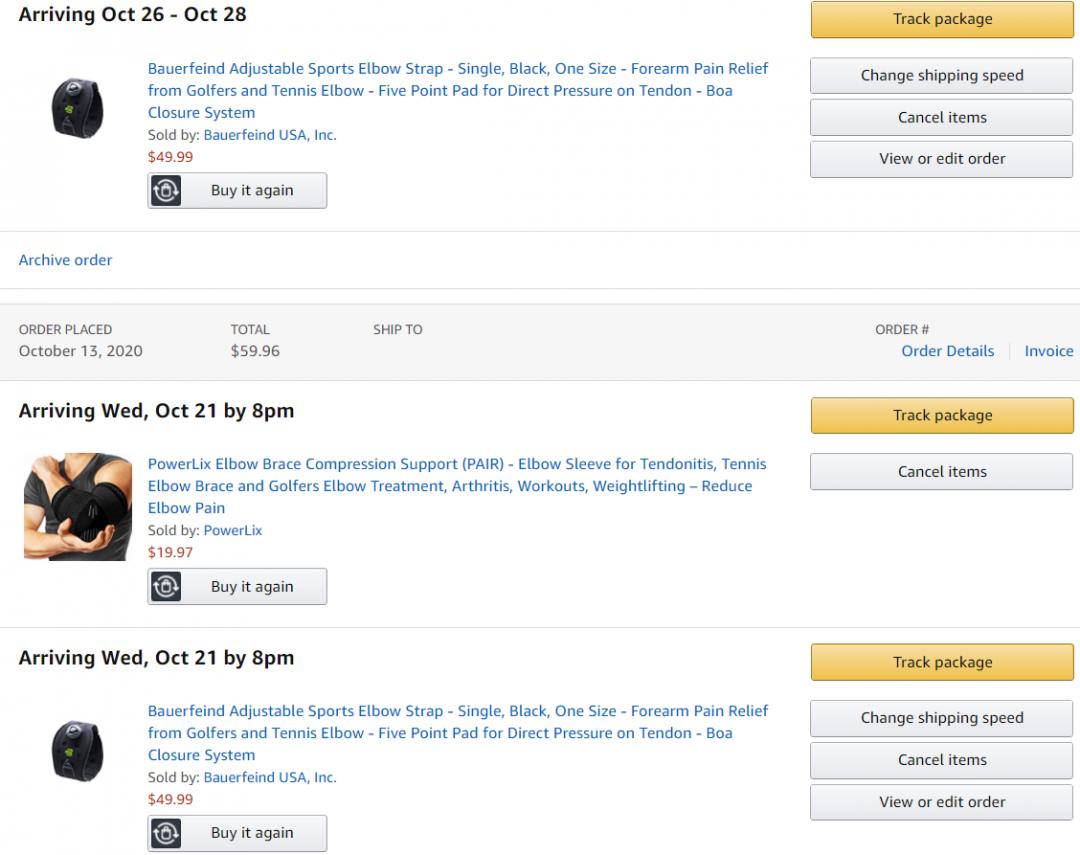Image resolution: width=1080 pixels, height=855 pixels.
Task: View or edit the top order
Action: point(941,159)
